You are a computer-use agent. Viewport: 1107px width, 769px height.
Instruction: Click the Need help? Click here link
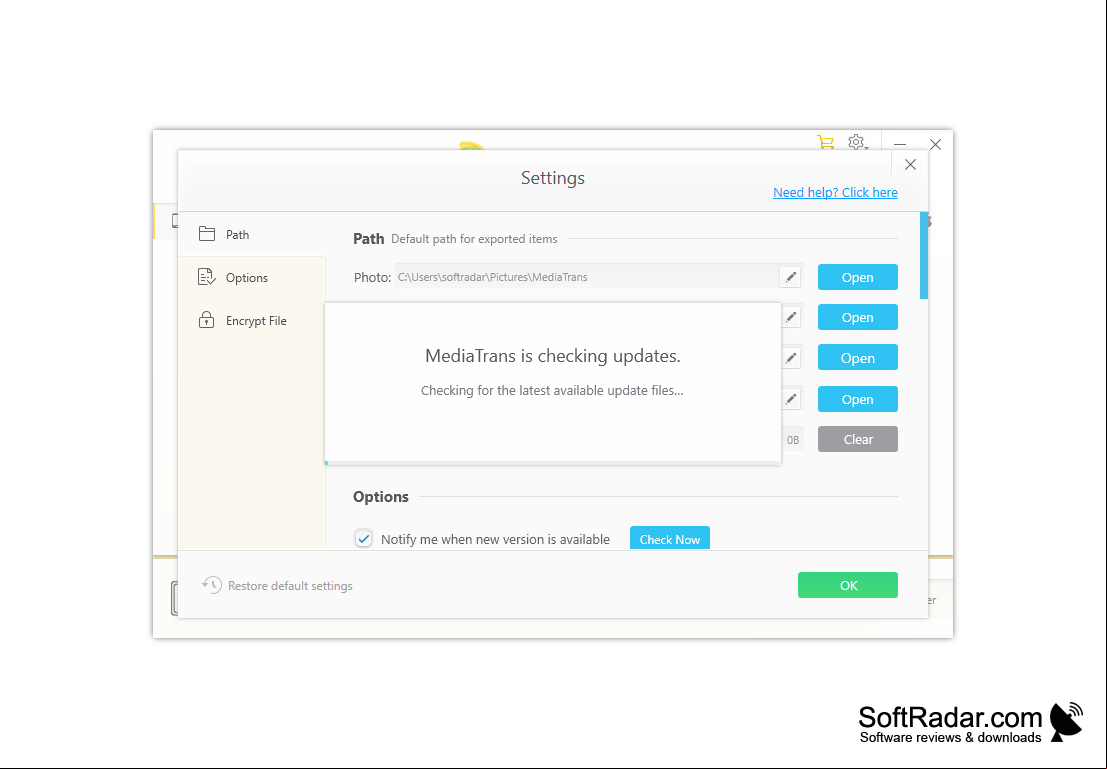(835, 193)
